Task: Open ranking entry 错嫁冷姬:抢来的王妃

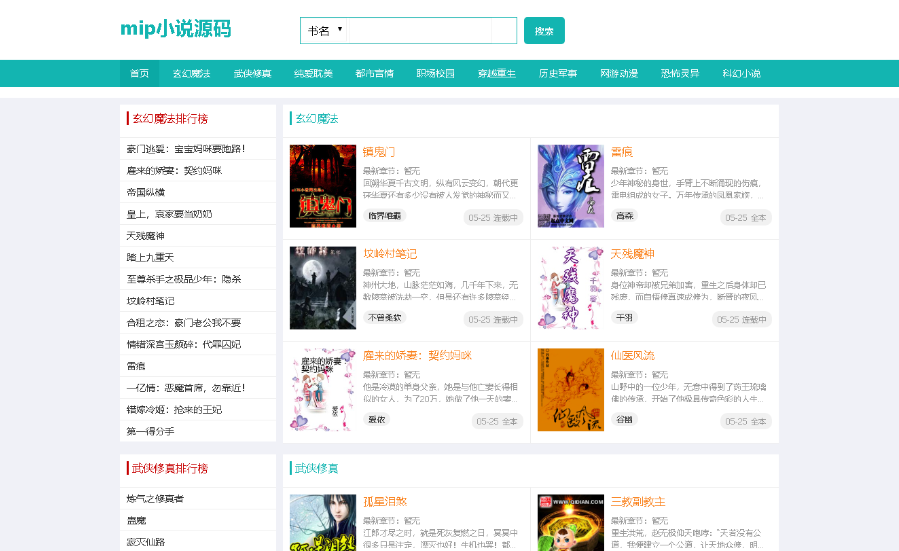Action: click(174, 410)
